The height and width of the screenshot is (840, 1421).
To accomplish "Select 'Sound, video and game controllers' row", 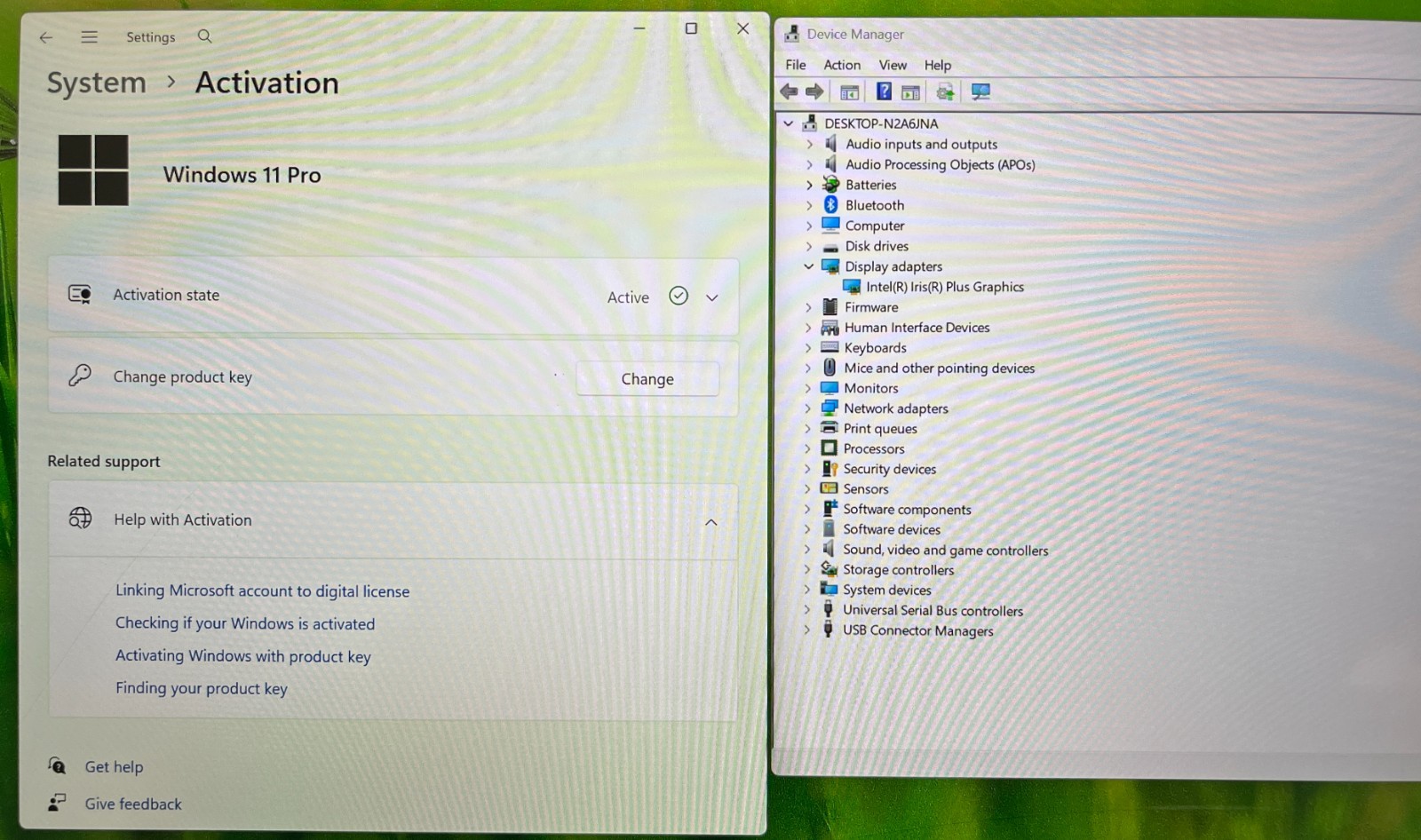I will coord(946,551).
